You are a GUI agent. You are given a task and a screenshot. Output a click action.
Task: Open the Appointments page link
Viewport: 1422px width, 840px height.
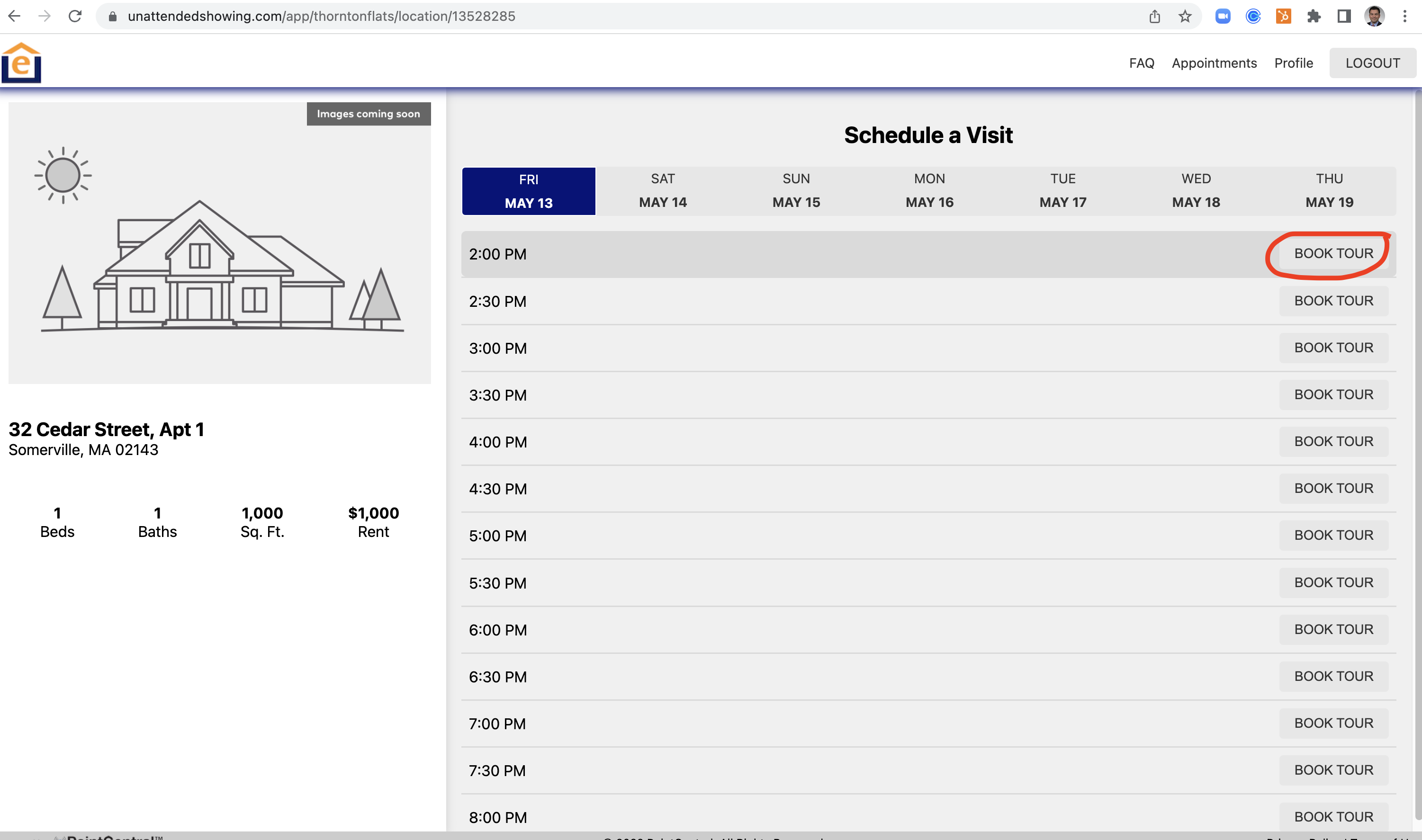(x=1214, y=63)
